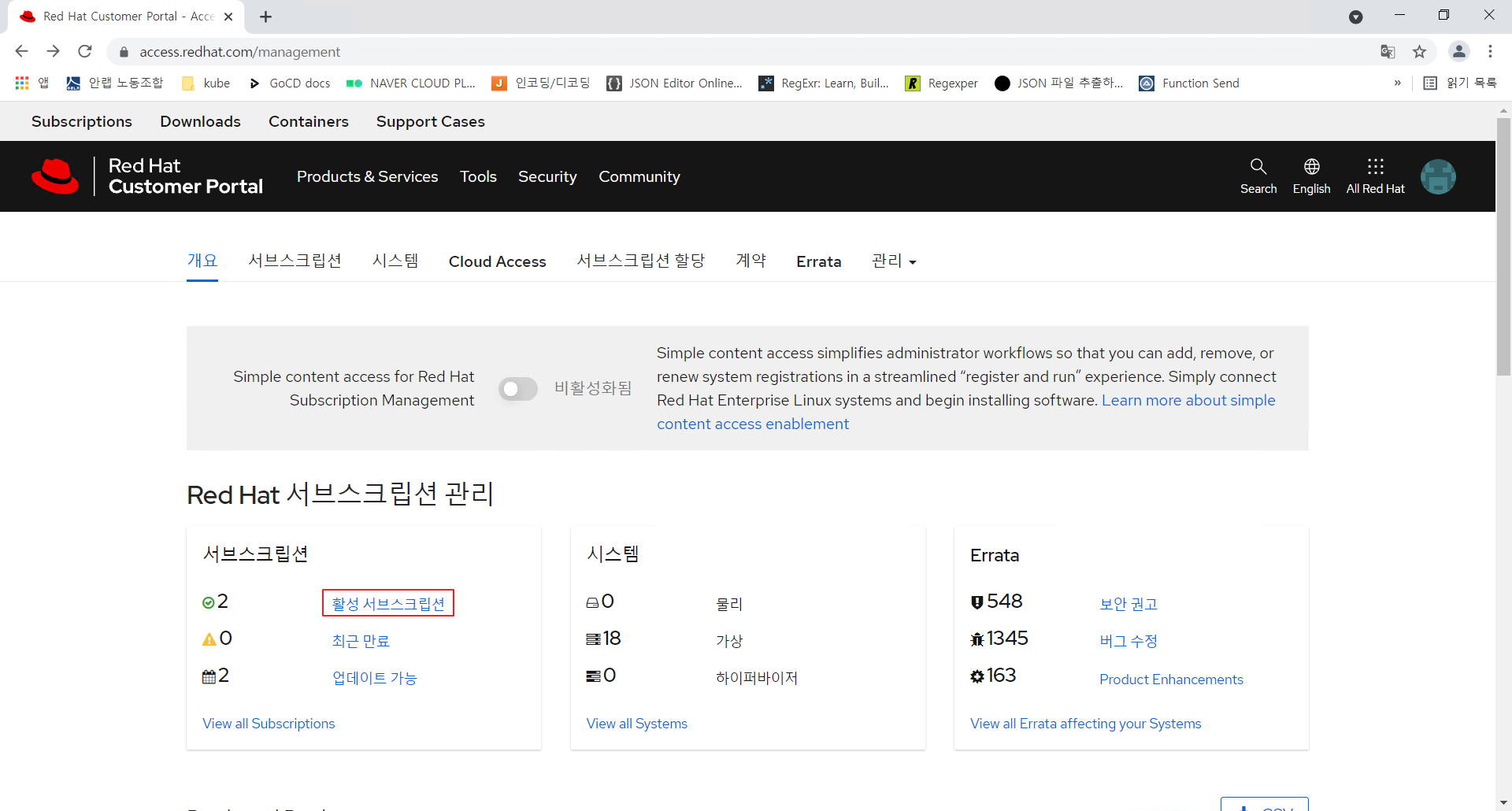The width and height of the screenshot is (1512, 811).
Task: Click View all Systems
Action: [x=636, y=724]
